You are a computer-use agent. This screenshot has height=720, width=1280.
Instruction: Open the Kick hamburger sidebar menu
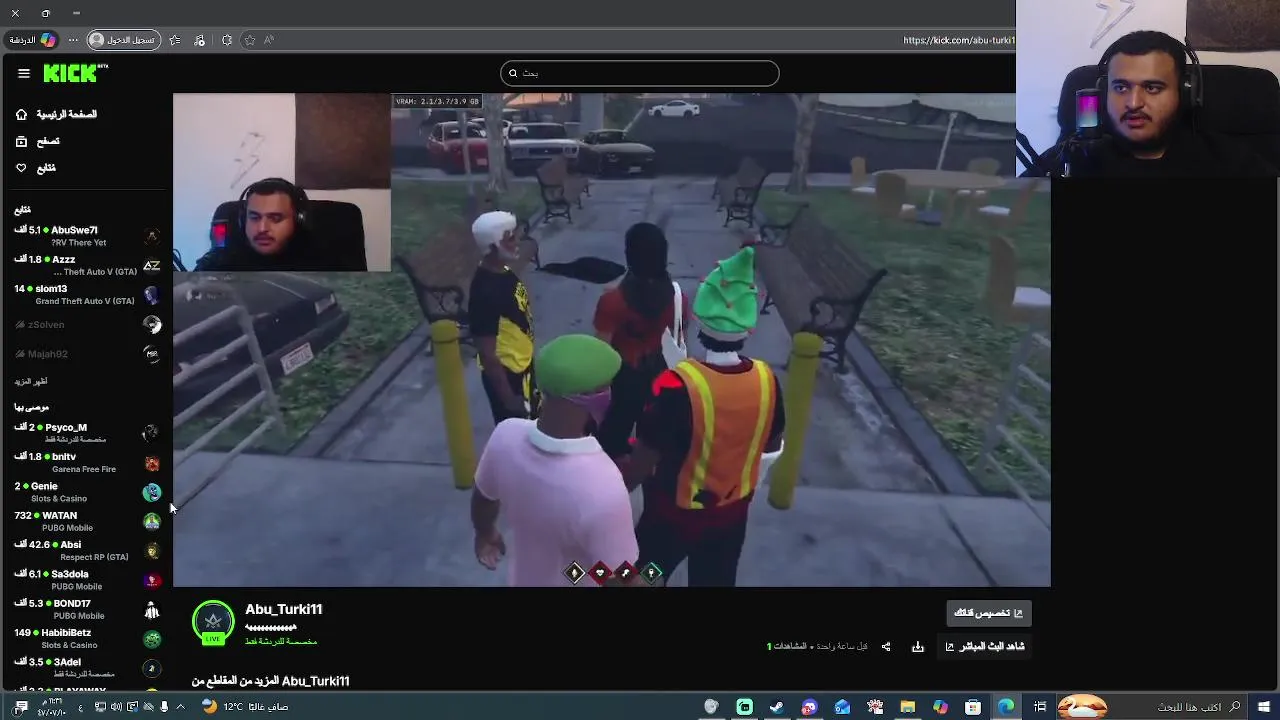coord(23,73)
